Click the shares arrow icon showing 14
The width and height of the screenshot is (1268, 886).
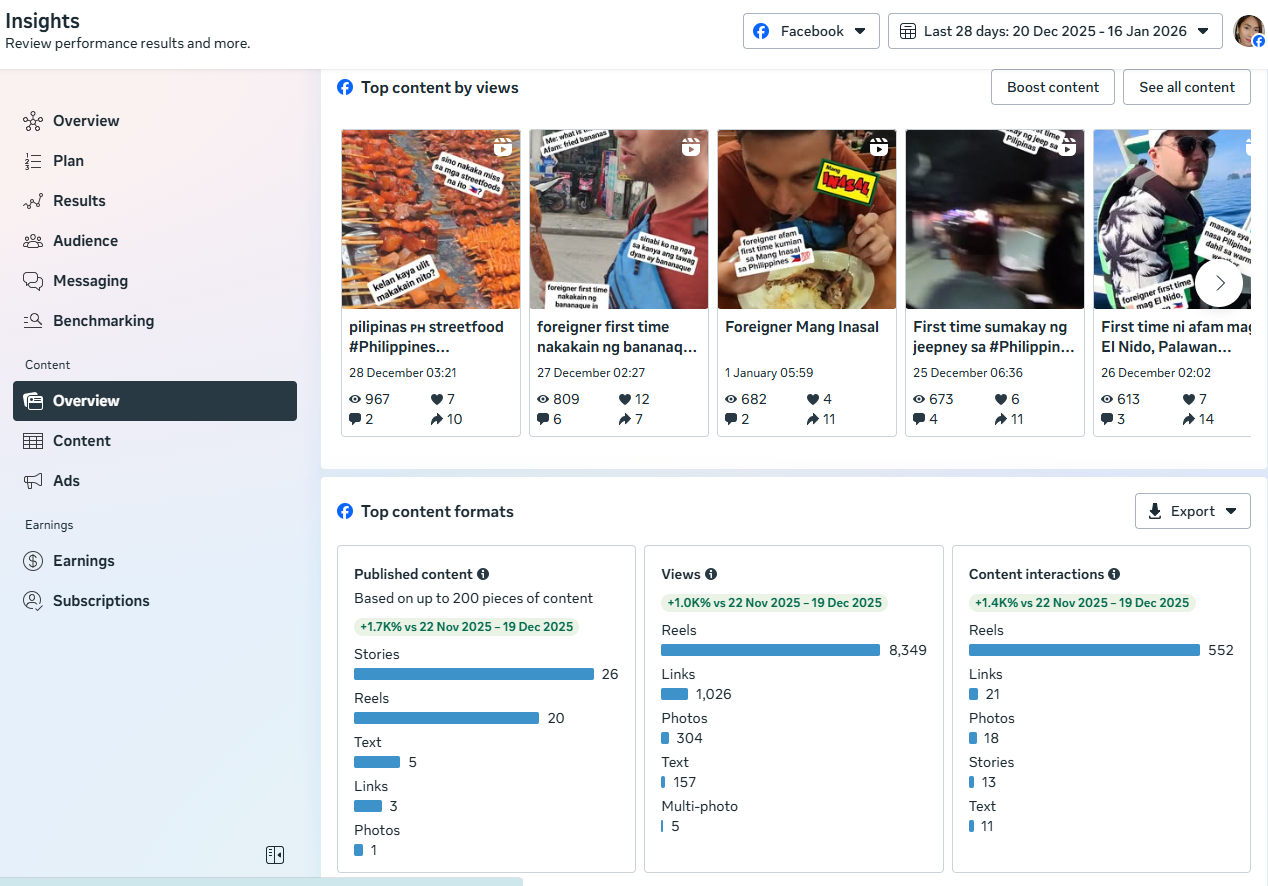pos(1188,419)
